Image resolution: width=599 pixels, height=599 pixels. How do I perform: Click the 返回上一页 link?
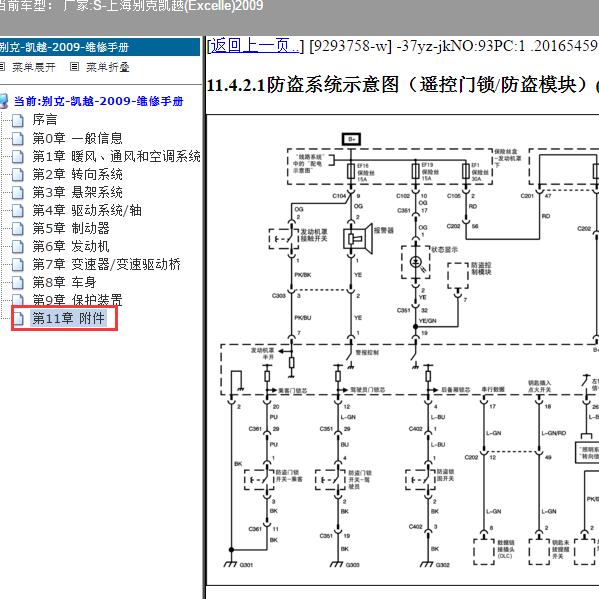pos(254,46)
